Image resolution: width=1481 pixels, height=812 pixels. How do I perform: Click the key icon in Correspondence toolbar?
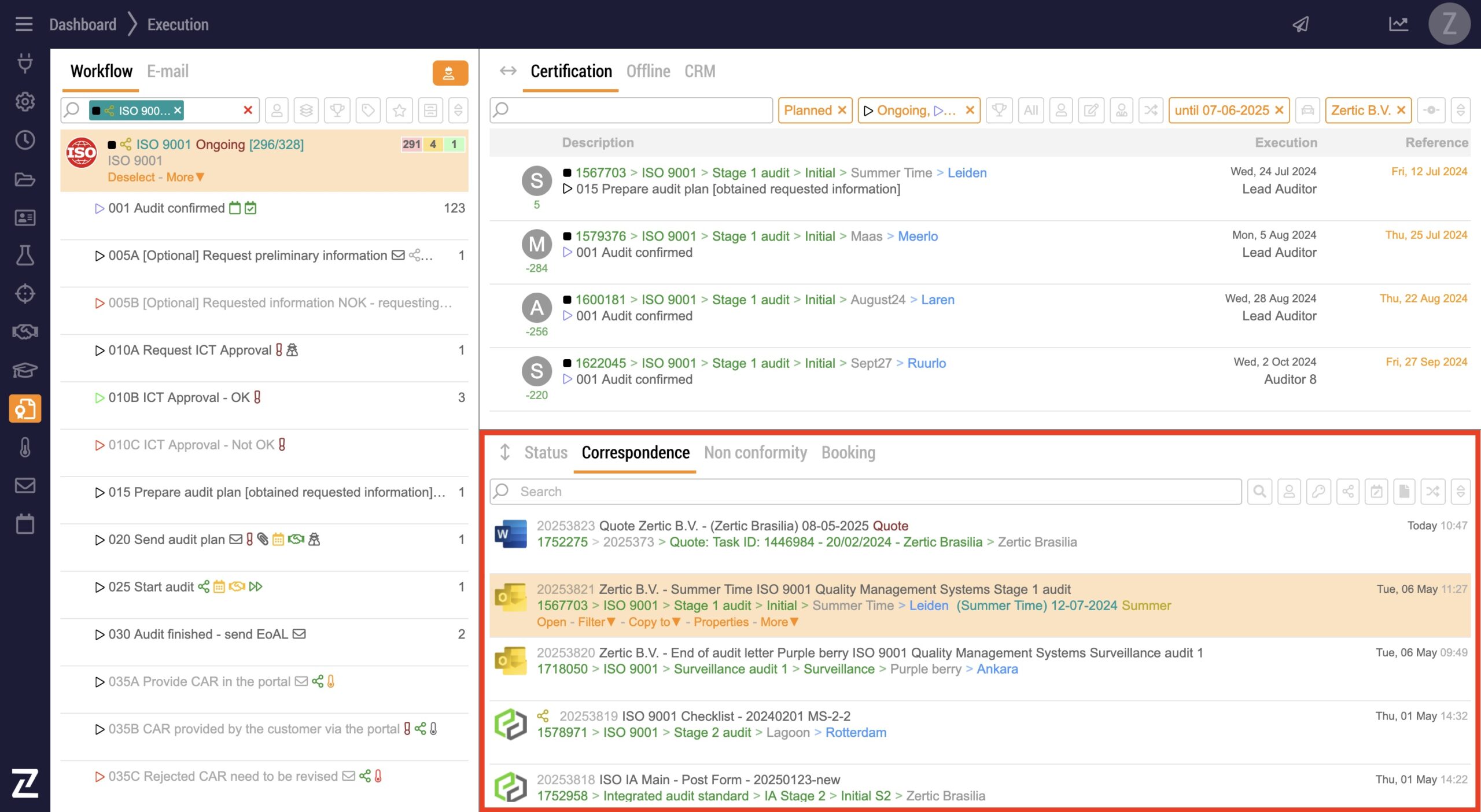pyautogui.click(x=1318, y=492)
